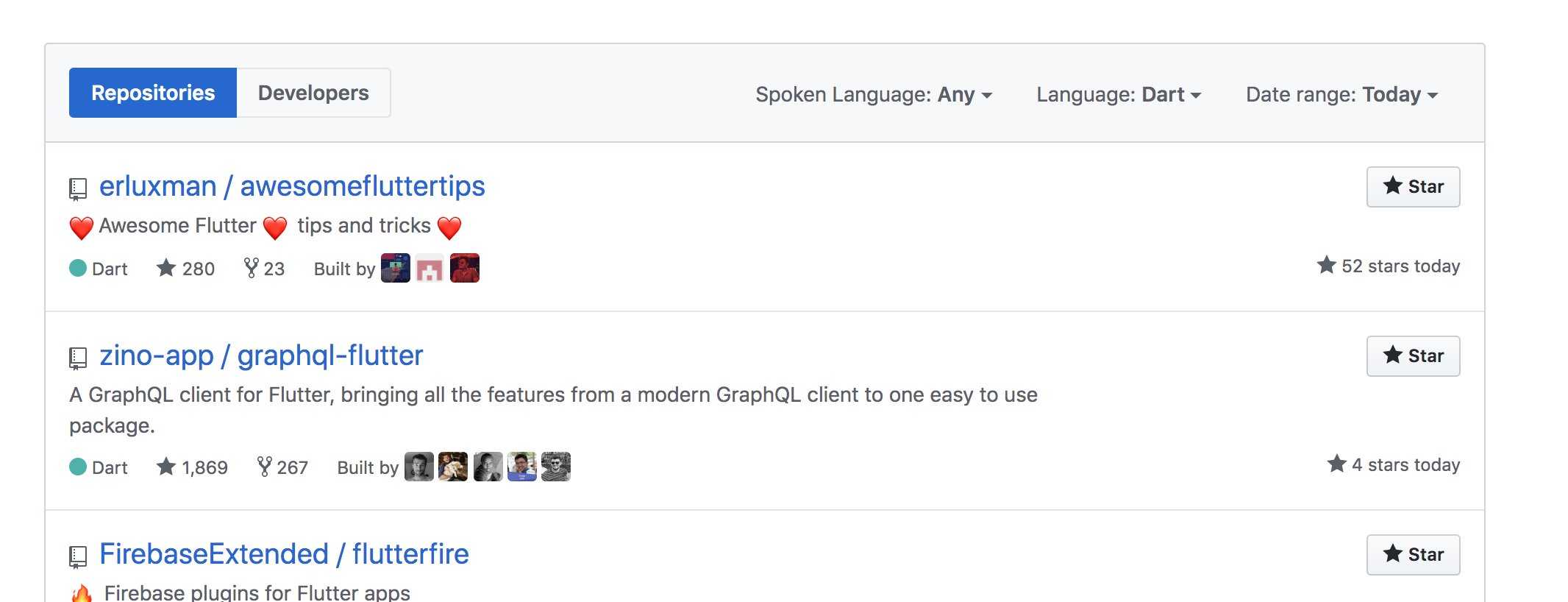Image resolution: width=1568 pixels, height=602 pixels.
Task: Click 'Firebase plugins for Flutter apps' description
Action: [257, 592]
